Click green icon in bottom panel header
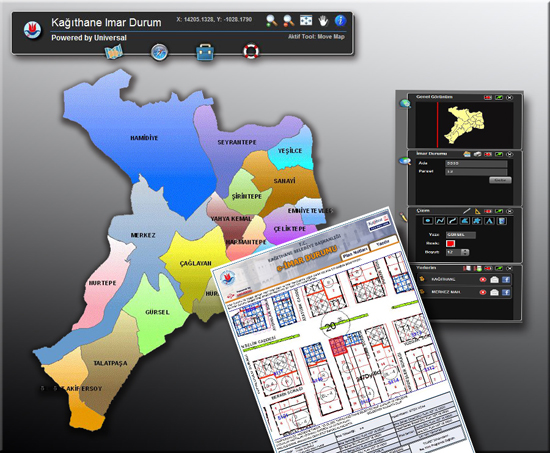 pos(499,268)
